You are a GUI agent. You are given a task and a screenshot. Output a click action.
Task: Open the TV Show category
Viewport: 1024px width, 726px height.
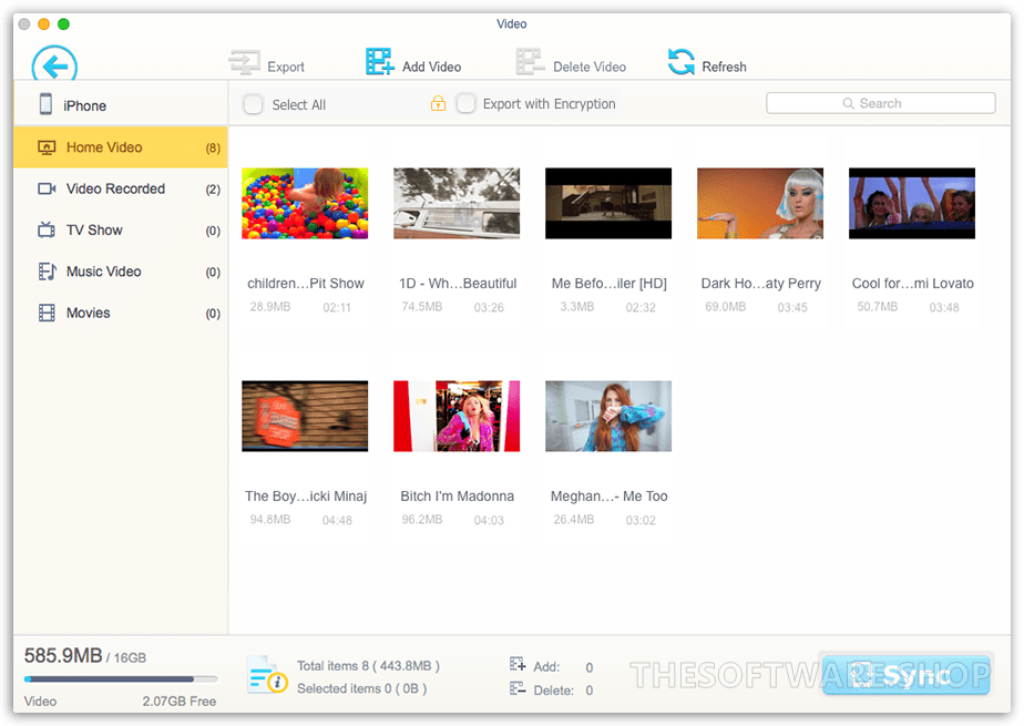point(120,230)
